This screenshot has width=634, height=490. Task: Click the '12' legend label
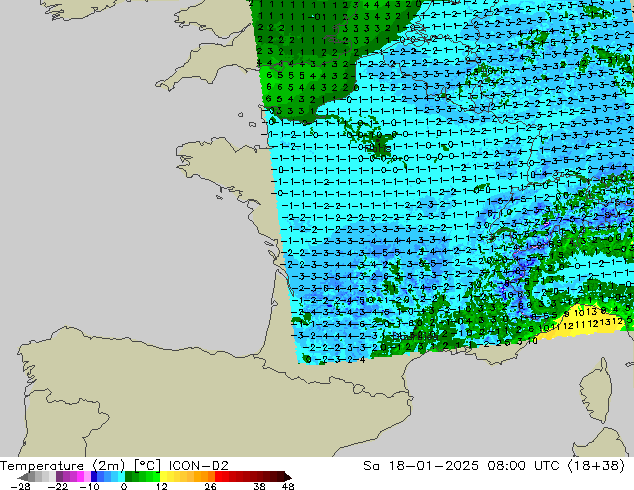tap(162, 486)
